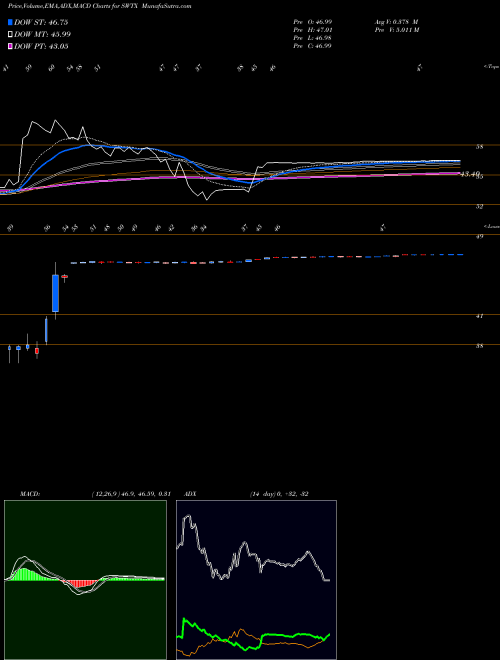Click the 52 axis label on EMA chart

(x=479, y=207)
